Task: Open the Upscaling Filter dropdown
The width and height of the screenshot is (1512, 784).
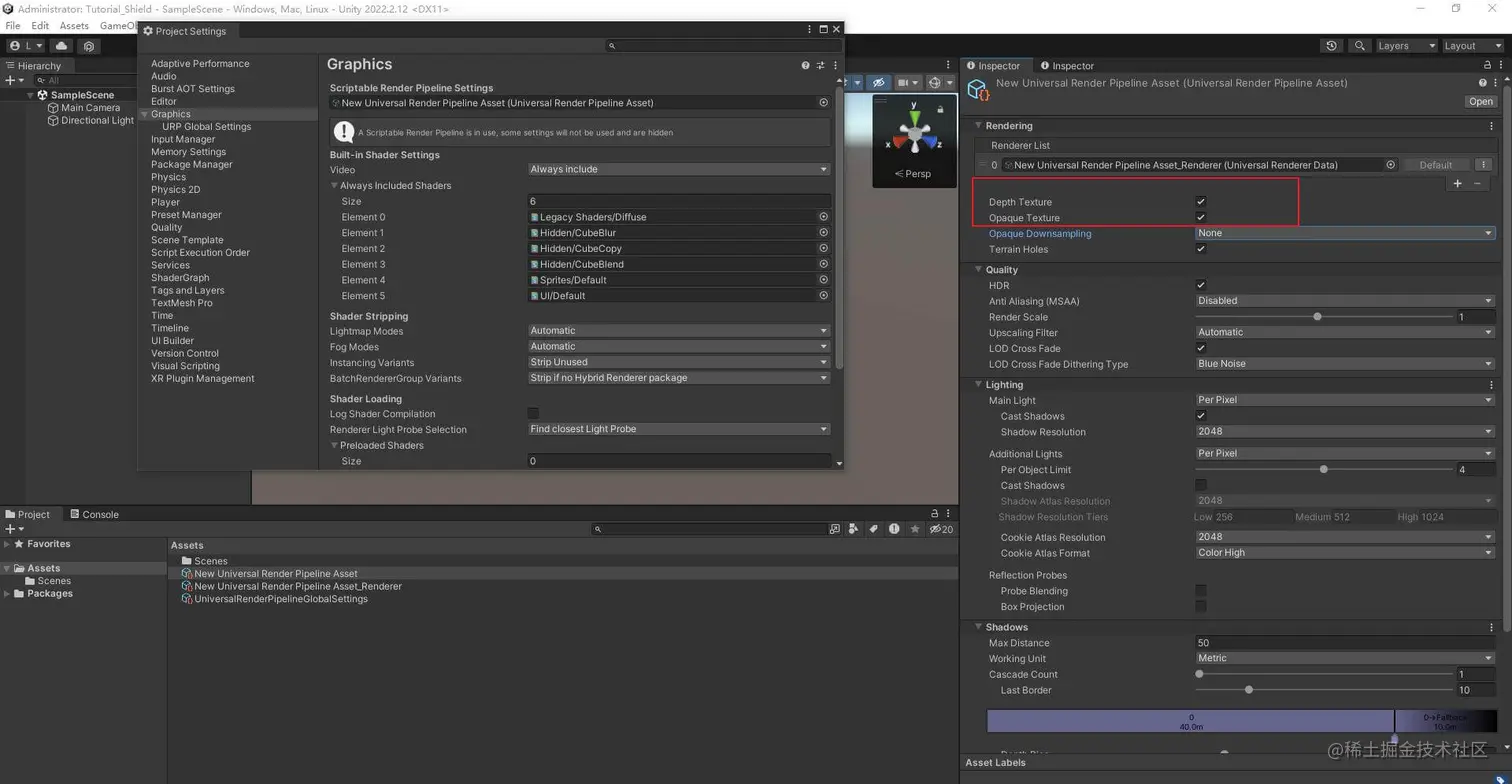Action: pos(1344,332)
